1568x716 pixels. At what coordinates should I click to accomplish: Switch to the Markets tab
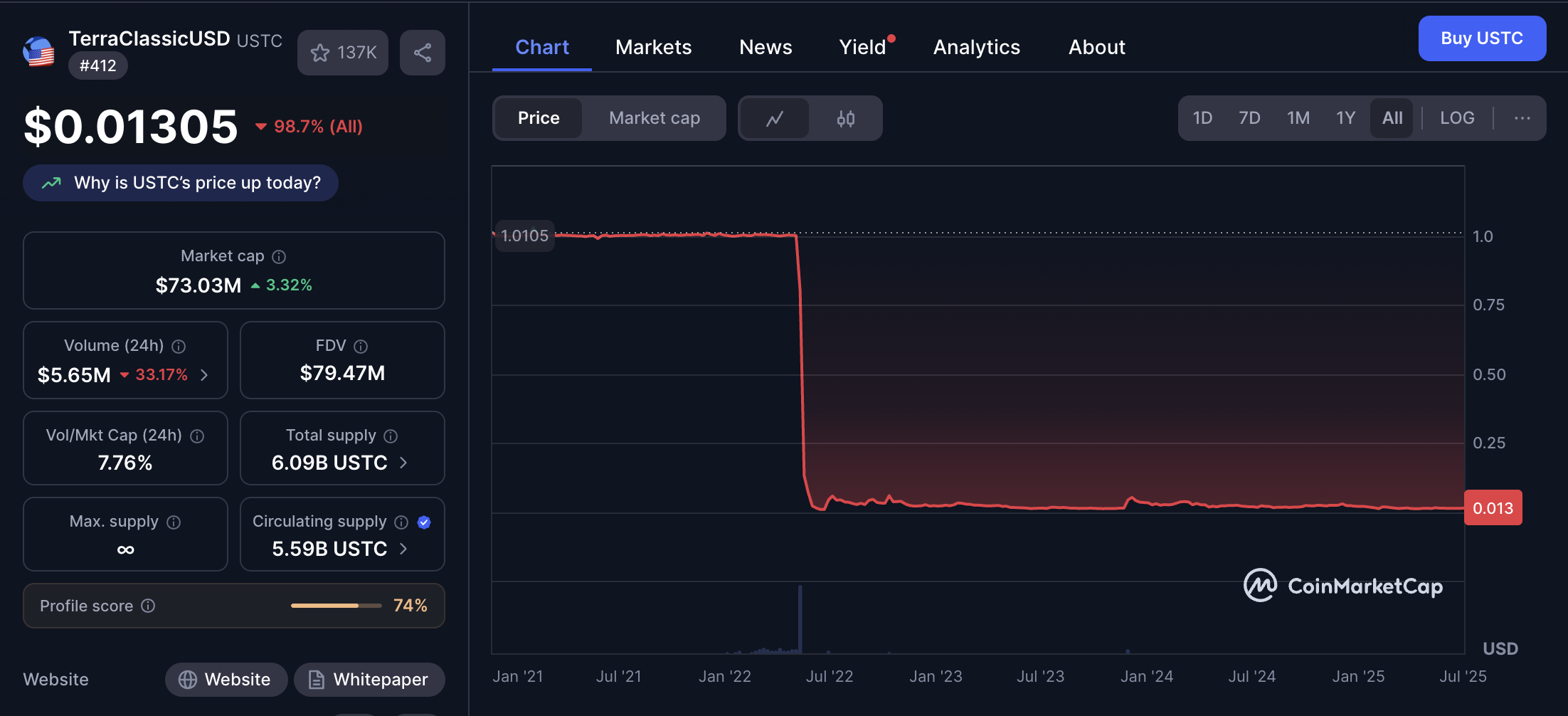pyautogui.click(x=653, y=47)
